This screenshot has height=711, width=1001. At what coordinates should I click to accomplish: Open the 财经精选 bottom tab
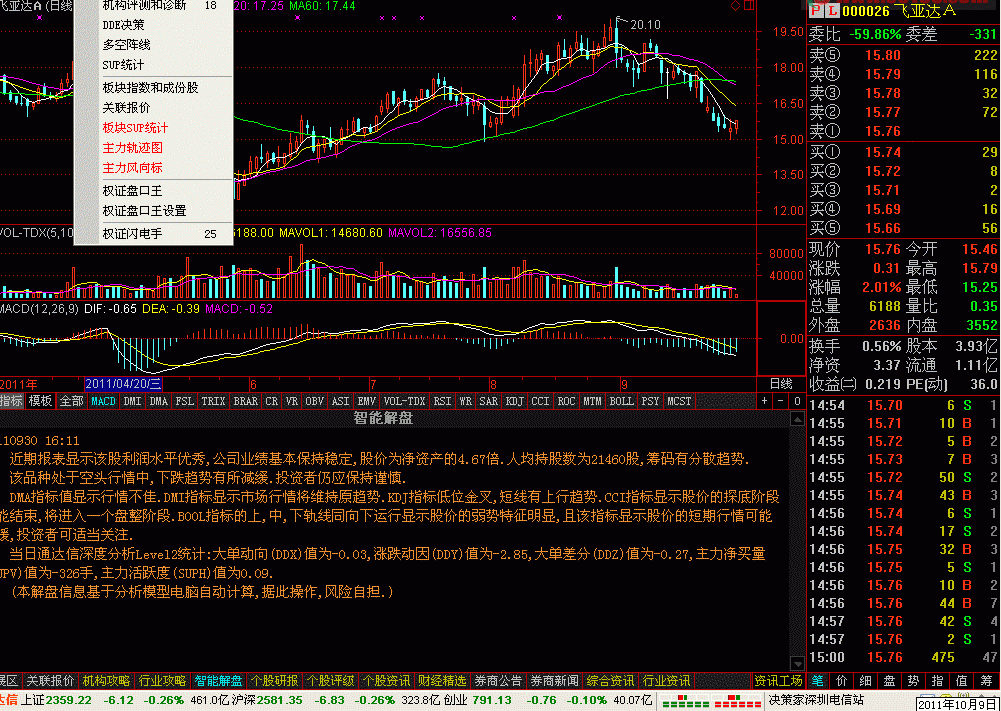[442, 681]
